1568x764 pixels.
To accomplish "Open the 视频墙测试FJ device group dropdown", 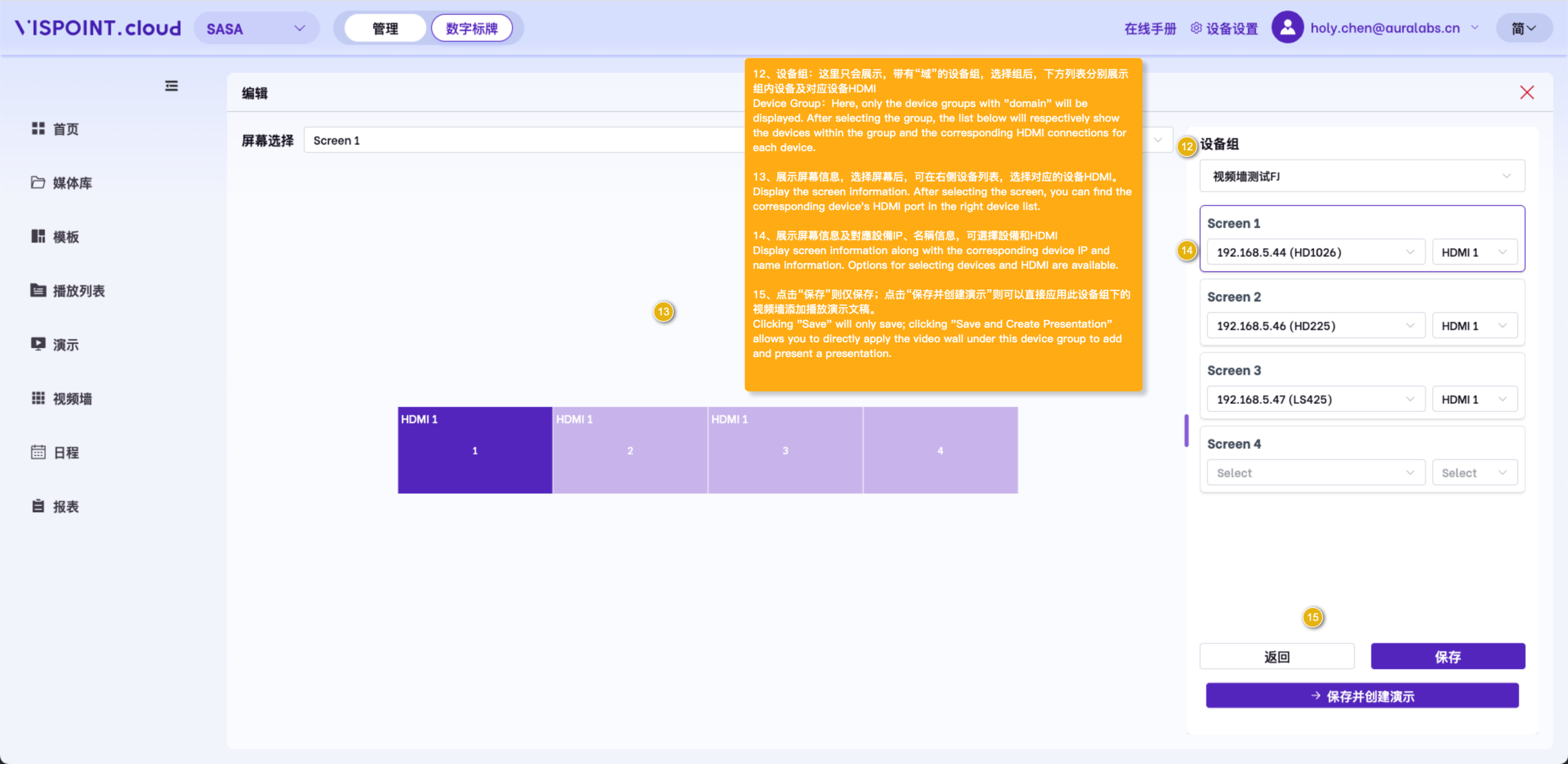I will coord(1362,176).
